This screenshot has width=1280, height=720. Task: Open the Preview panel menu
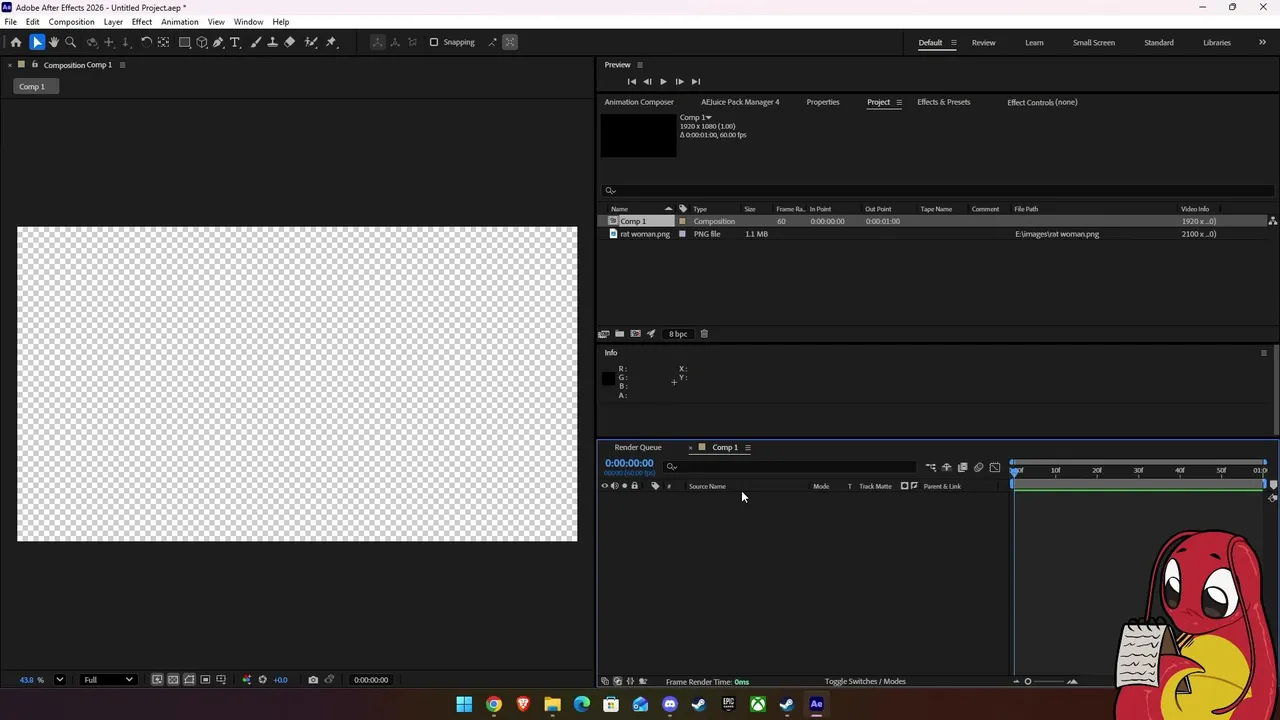[640, 65]
